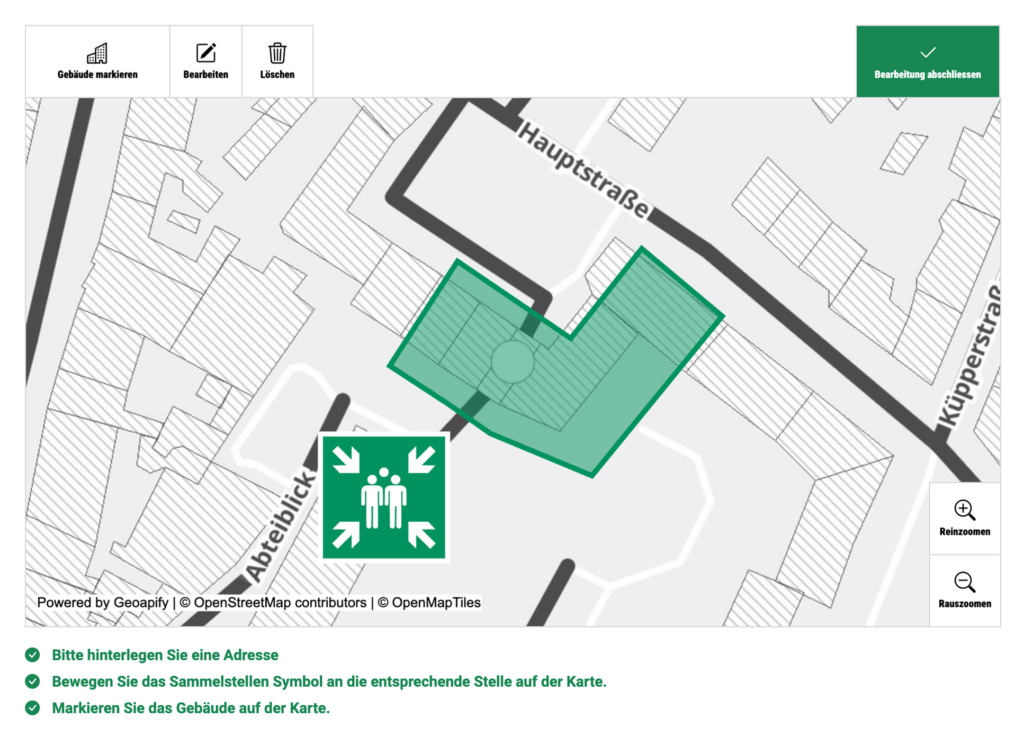Click the circle inside the marked building
The height and width of the screenshot is (745, 1024).
[x=511, y=360]
